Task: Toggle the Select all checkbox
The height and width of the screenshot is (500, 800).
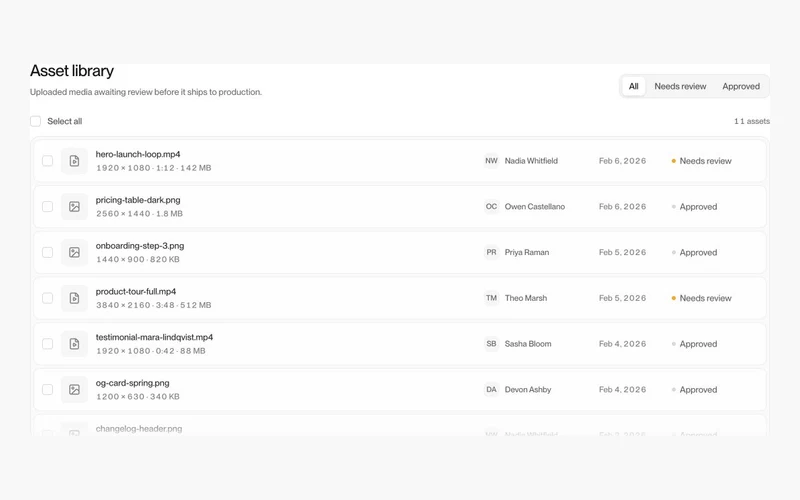Action: point(35,121)
